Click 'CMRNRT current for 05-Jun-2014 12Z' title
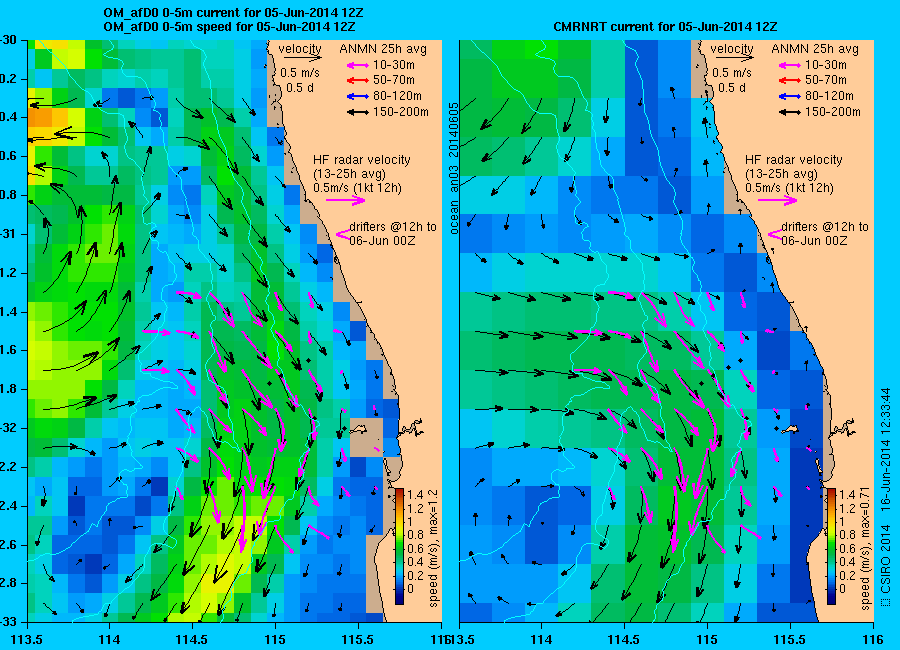The height and width of the screenshot is (650, 900). [x=665, y=27]
